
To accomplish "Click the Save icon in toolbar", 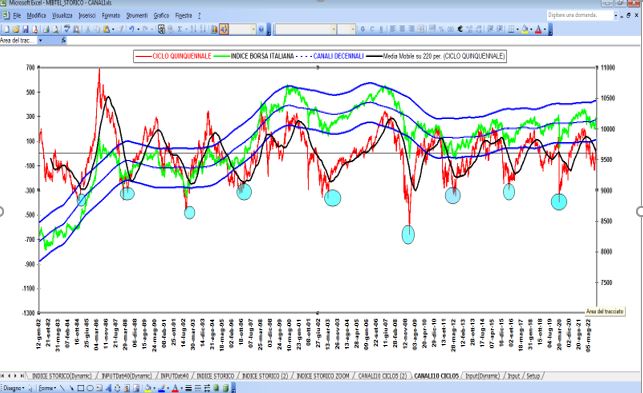I will pyautogui.click(x=25, y=29).
